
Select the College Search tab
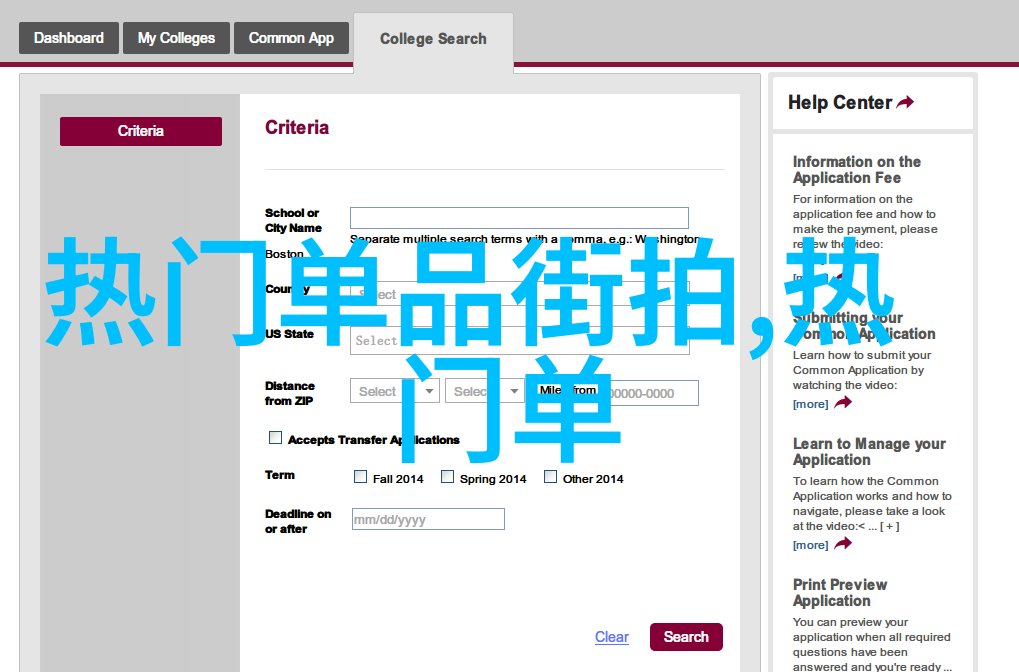[x=433, y=39]
